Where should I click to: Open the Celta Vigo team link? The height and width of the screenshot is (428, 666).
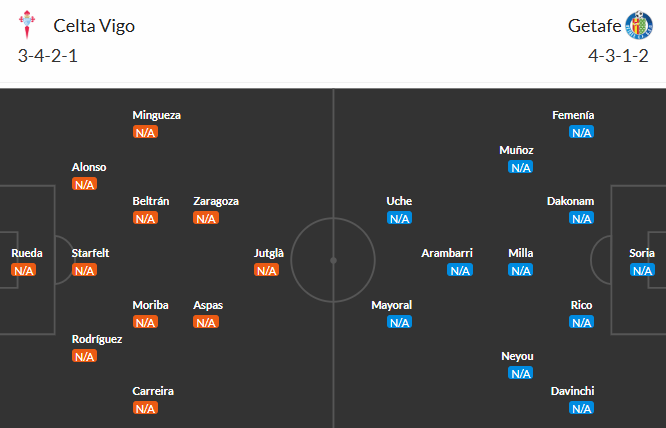pos(94,26)
